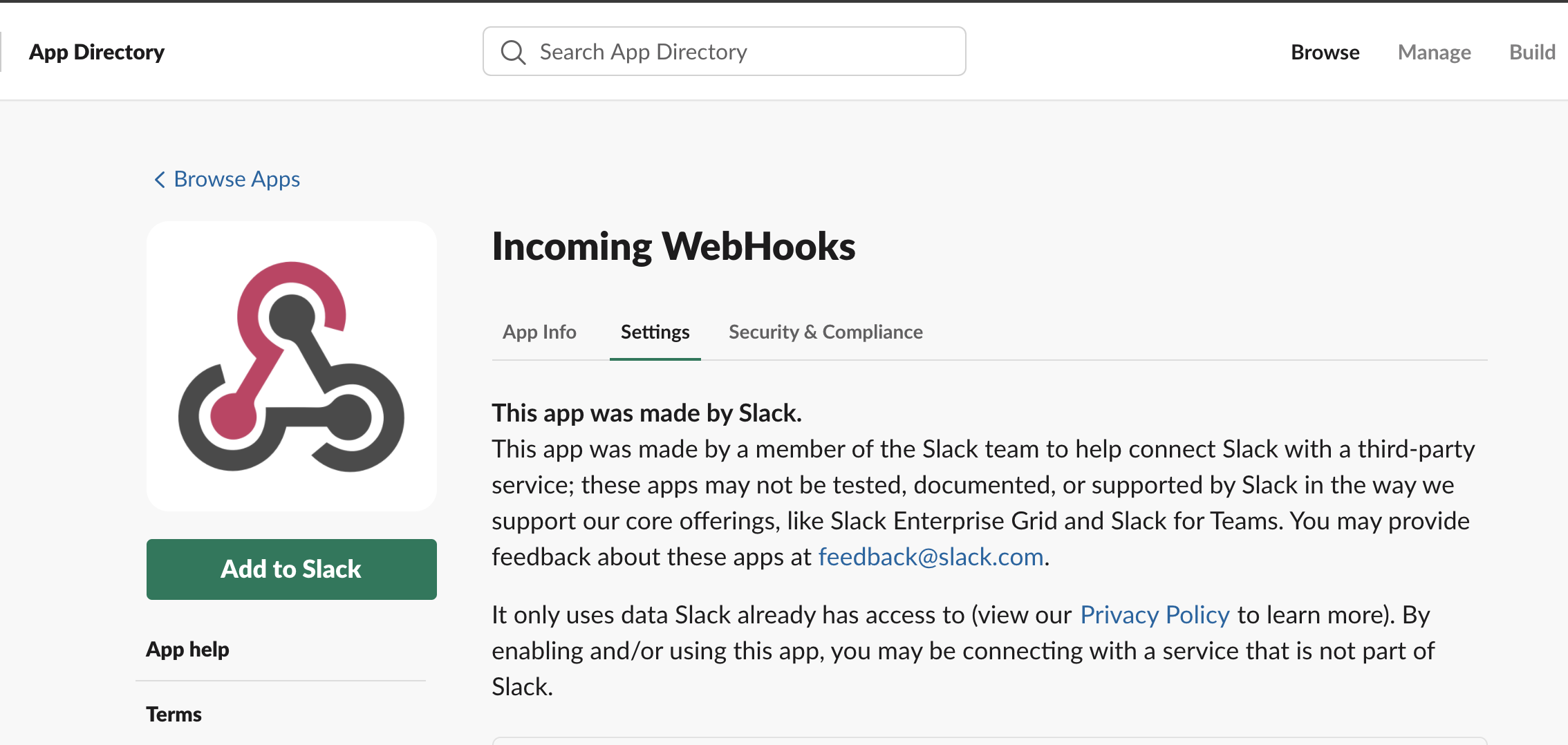The height and width of the screenshot is (745, 1568).
Task: Click the Terms sidebar entry
Action: pos(174,715)
